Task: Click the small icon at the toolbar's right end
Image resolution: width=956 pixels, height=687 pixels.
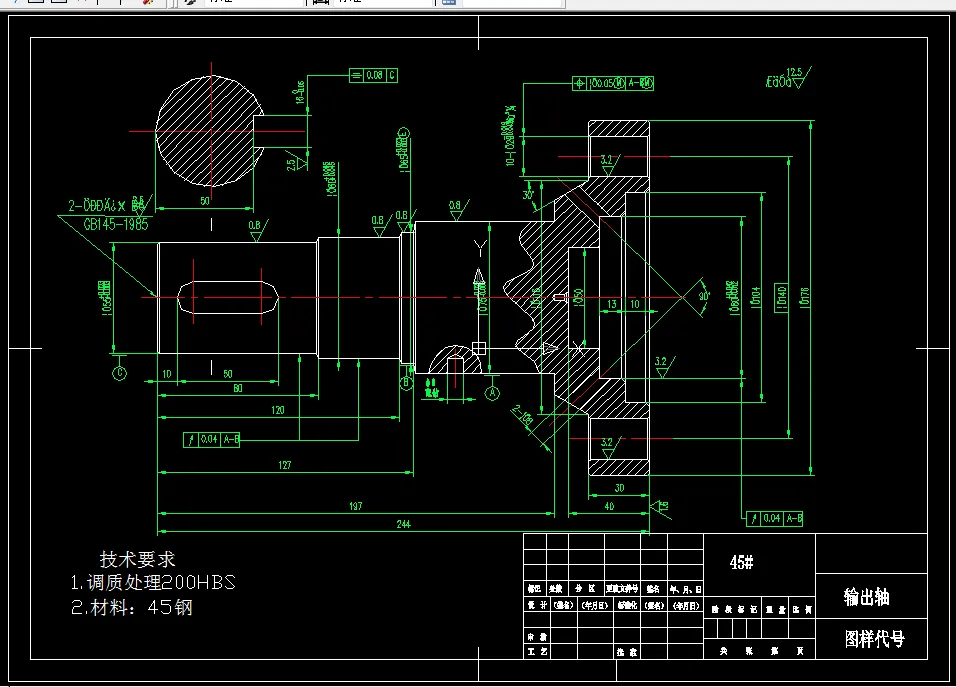Action: [x=449, y=3]
